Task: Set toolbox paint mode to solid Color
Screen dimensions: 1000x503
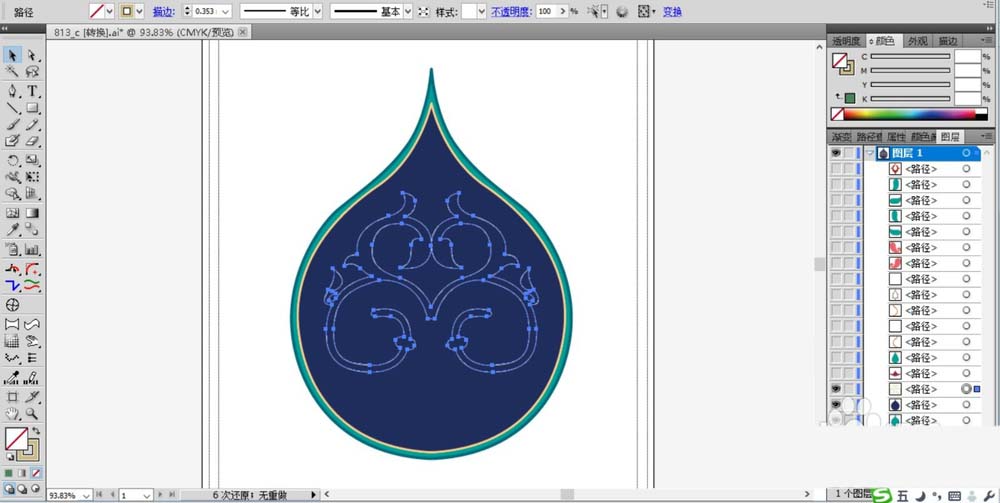Action: [x=8, y=473]
